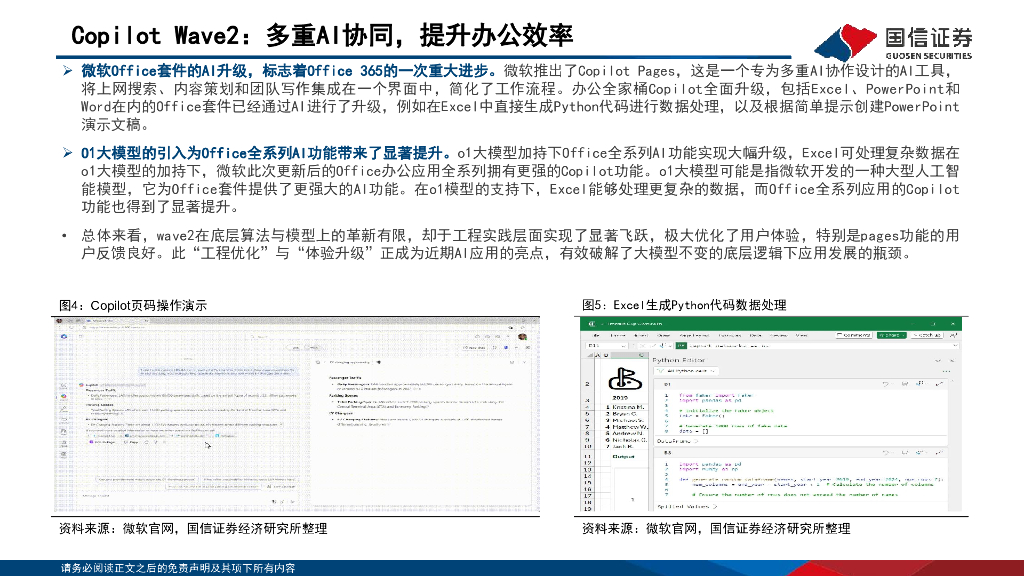Click the Guosen Securities logo

click(893, 42)
